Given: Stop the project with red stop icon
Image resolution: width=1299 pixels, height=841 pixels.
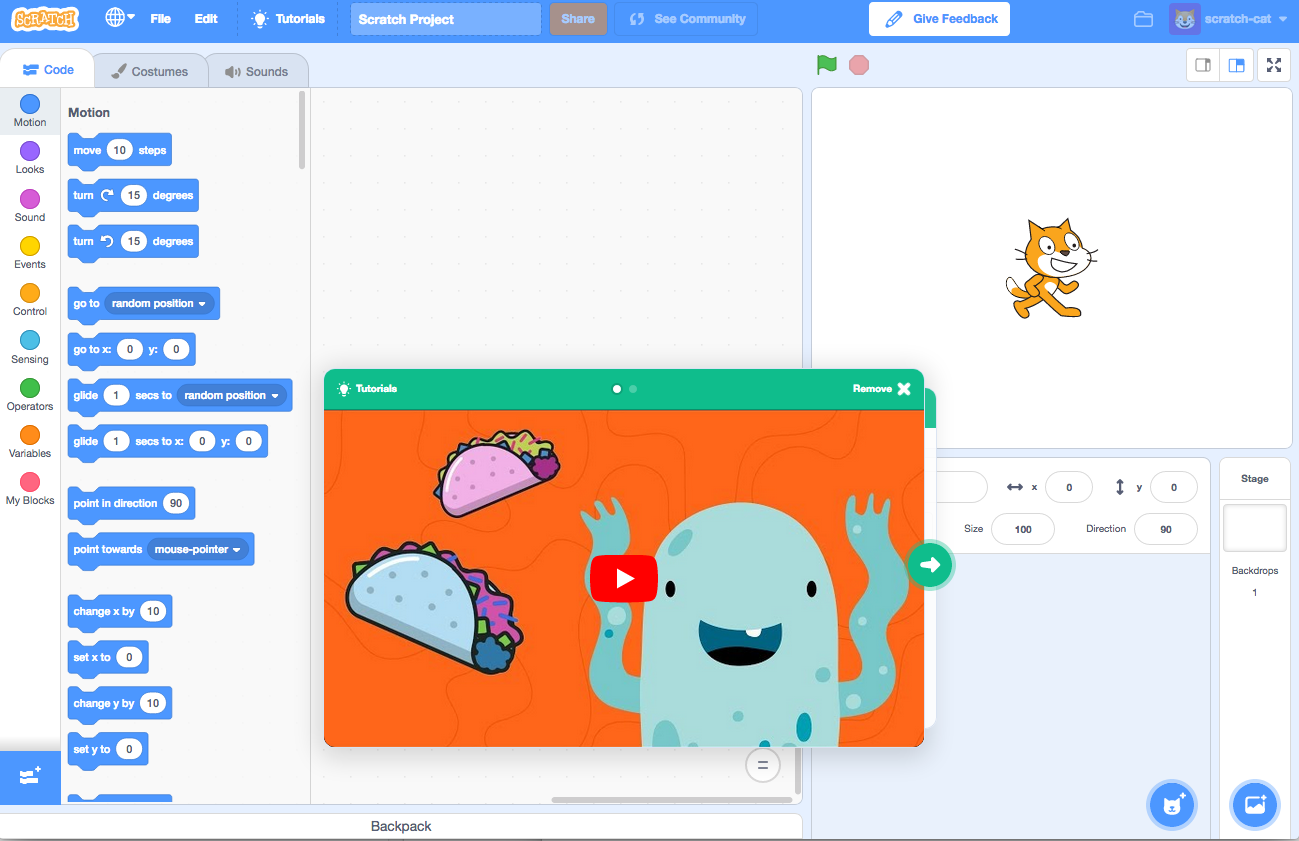Looking at the screenshot, I should click(859, 65).
